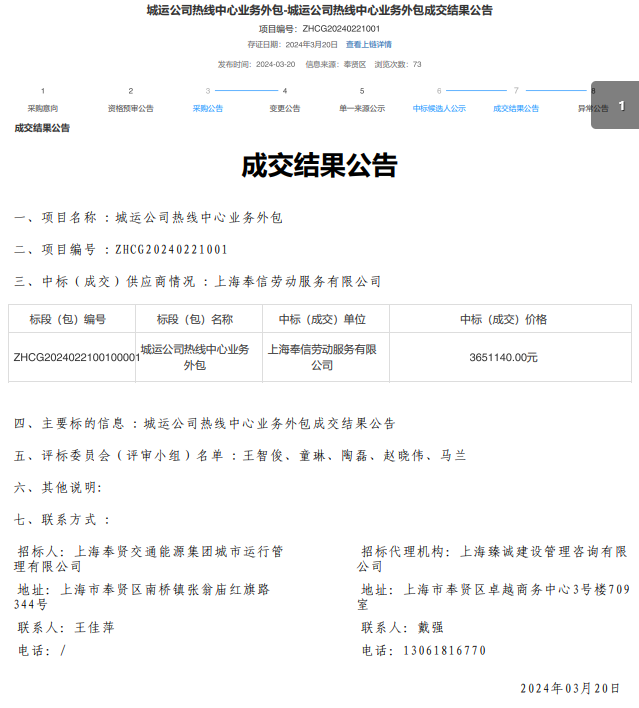View the 中标候选人公示 step
Viewport: 639px width, 708px height.
[439, 108]
